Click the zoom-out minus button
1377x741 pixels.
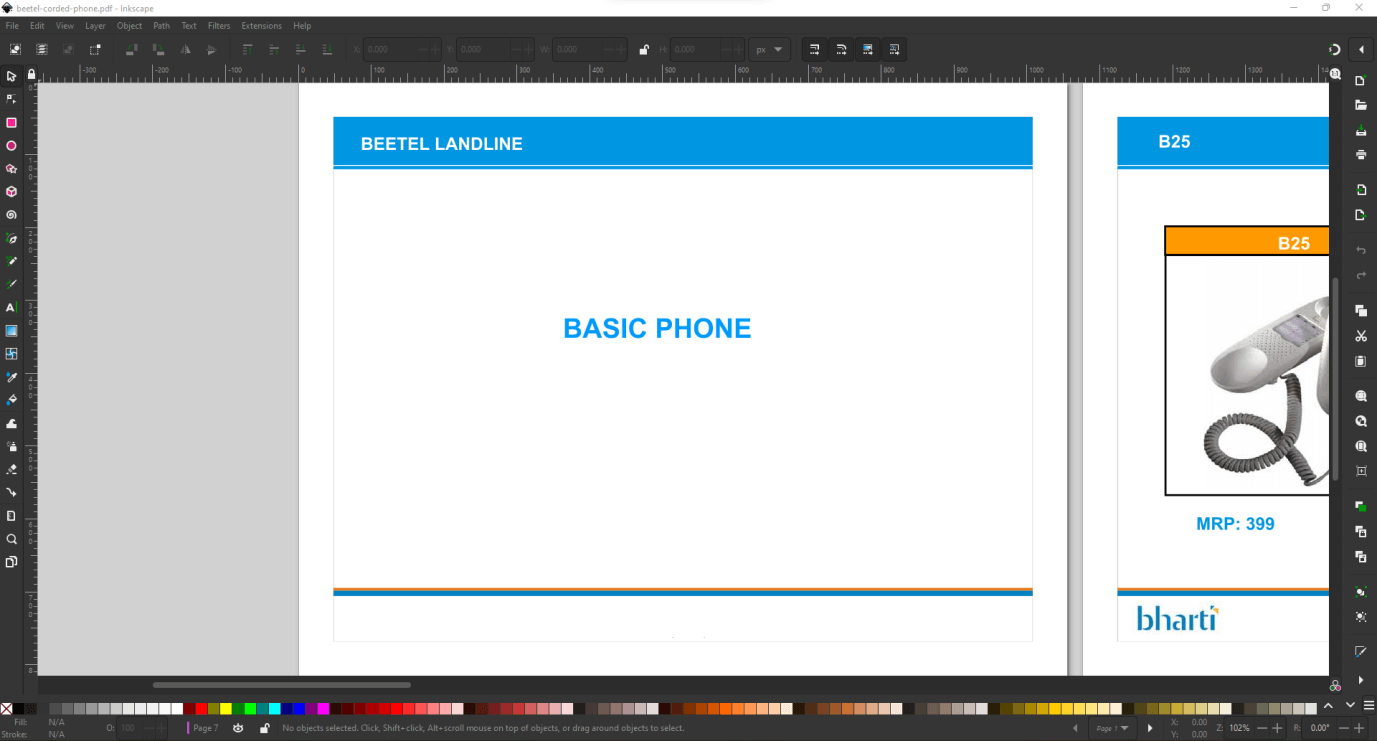[1262, 728]
